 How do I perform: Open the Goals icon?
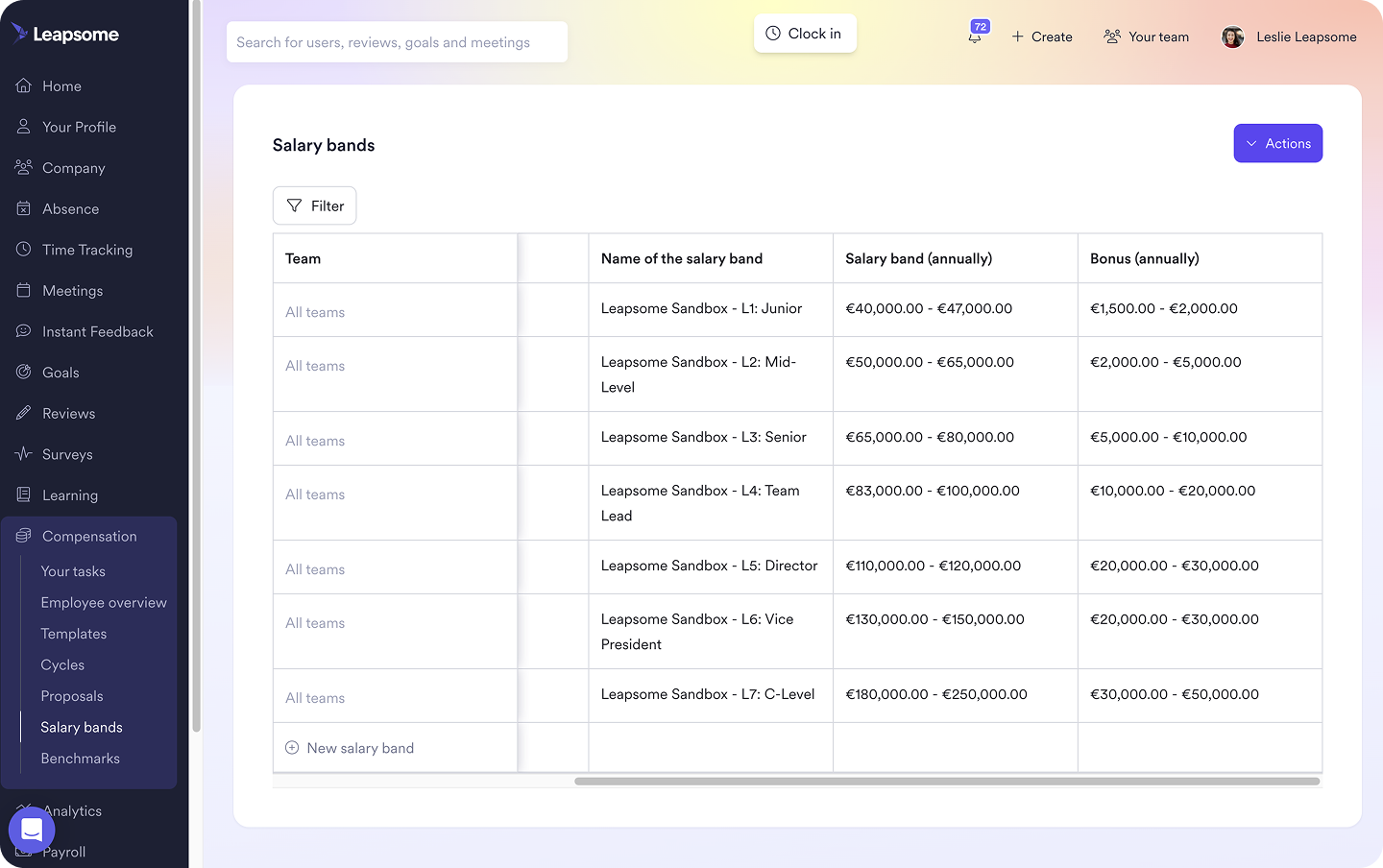click(x=23, y=373)
